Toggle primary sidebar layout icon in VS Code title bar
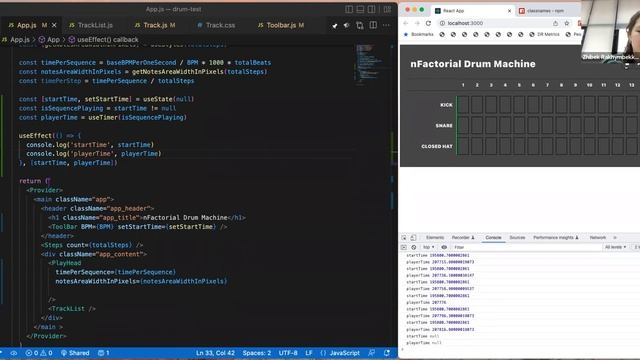640x360 pixels. point(349,9)
